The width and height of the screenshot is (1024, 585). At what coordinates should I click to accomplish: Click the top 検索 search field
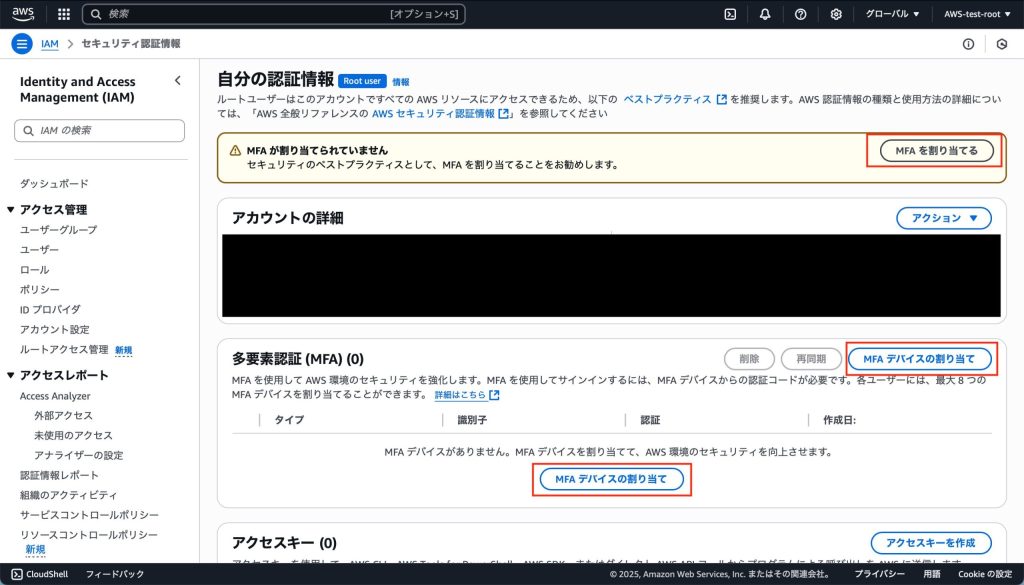pos(274,14)
